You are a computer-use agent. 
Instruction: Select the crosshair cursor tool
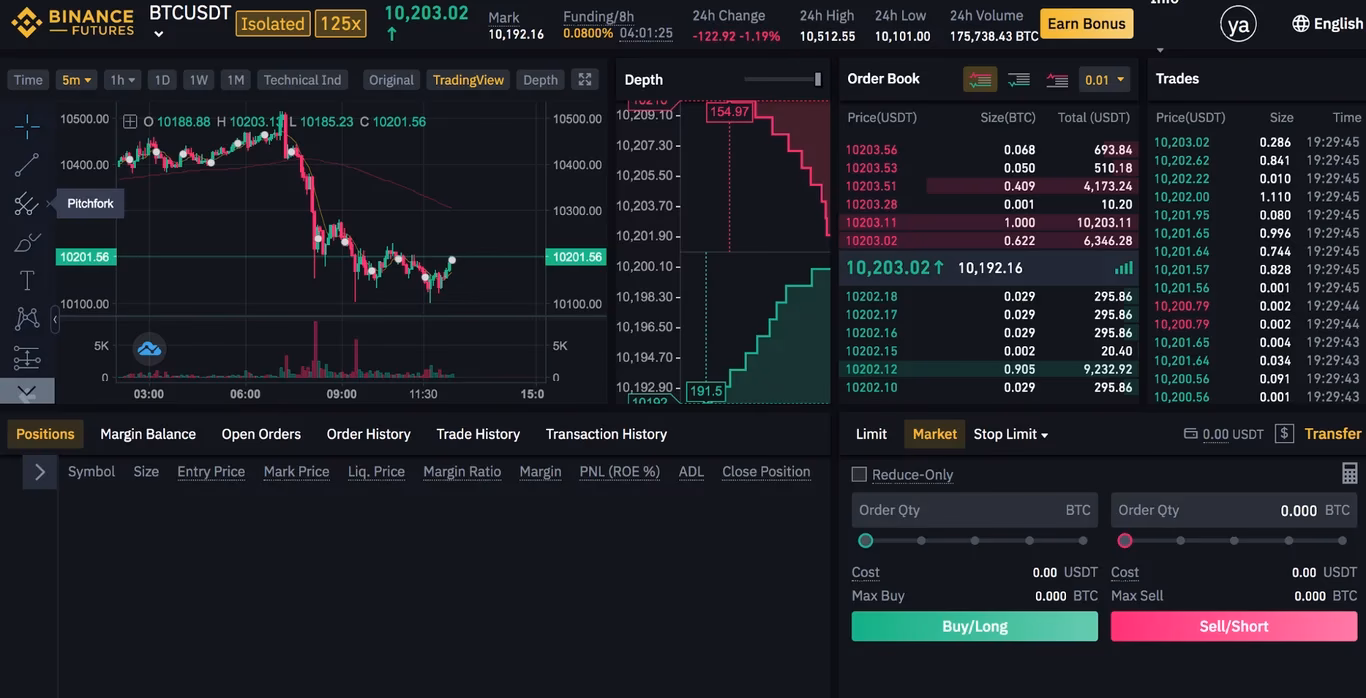[x=27, y=125]
